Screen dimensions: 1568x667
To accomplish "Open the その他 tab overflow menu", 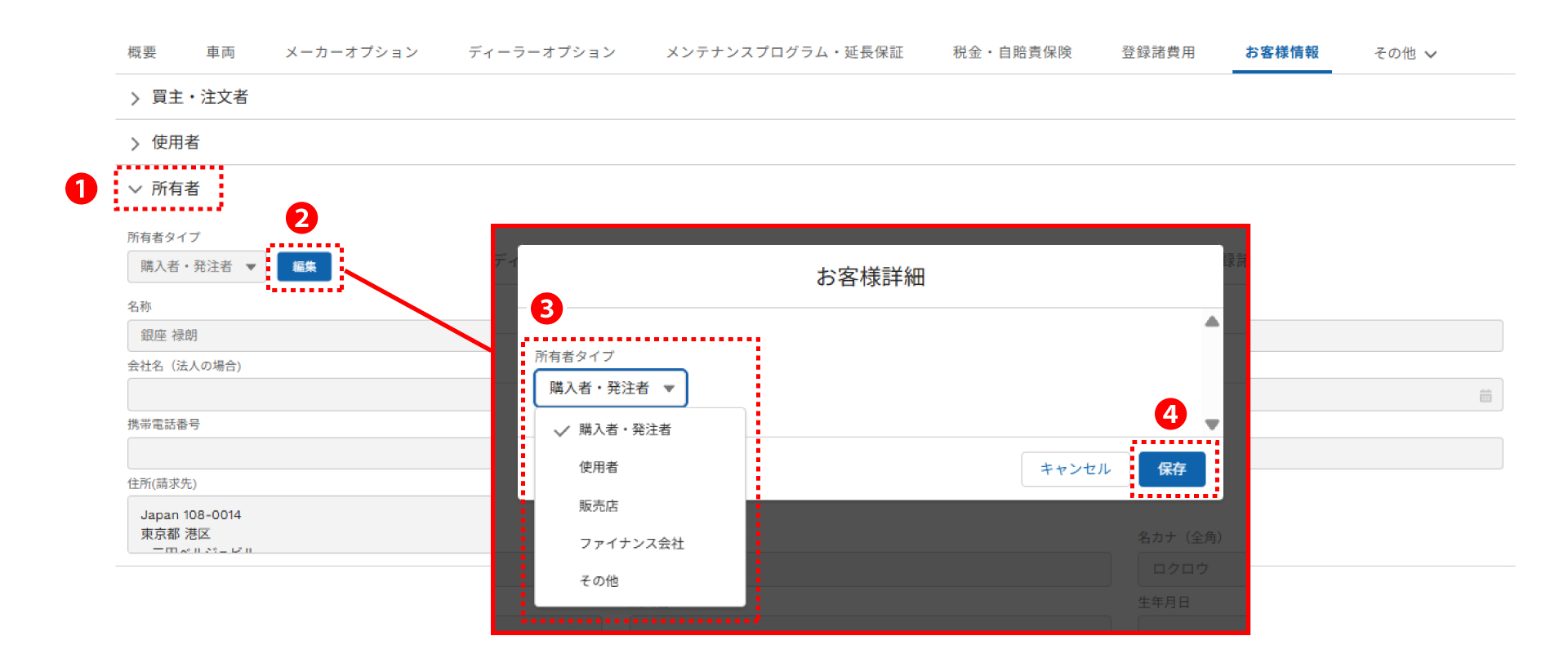I will (x=1405, y=53).
